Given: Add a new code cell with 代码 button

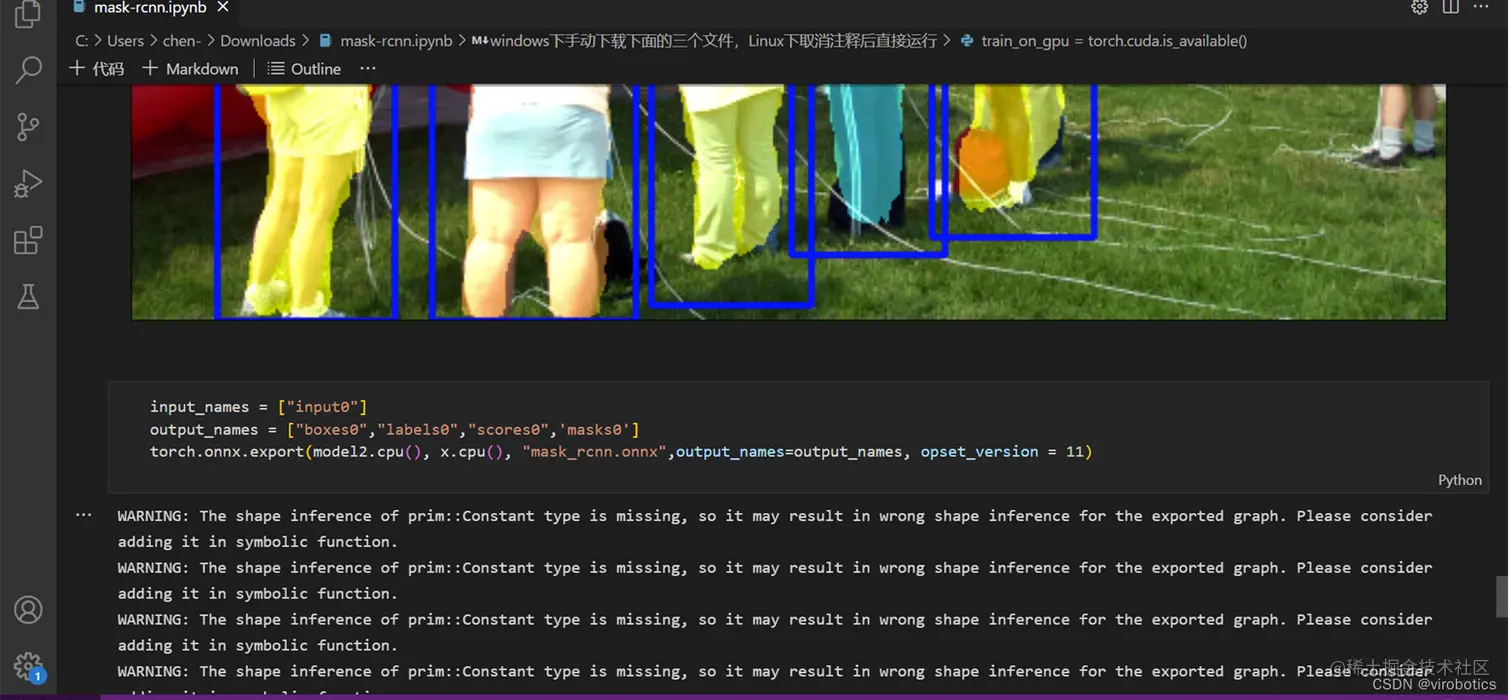Looking at the screenshot, I should click(97, 68).
